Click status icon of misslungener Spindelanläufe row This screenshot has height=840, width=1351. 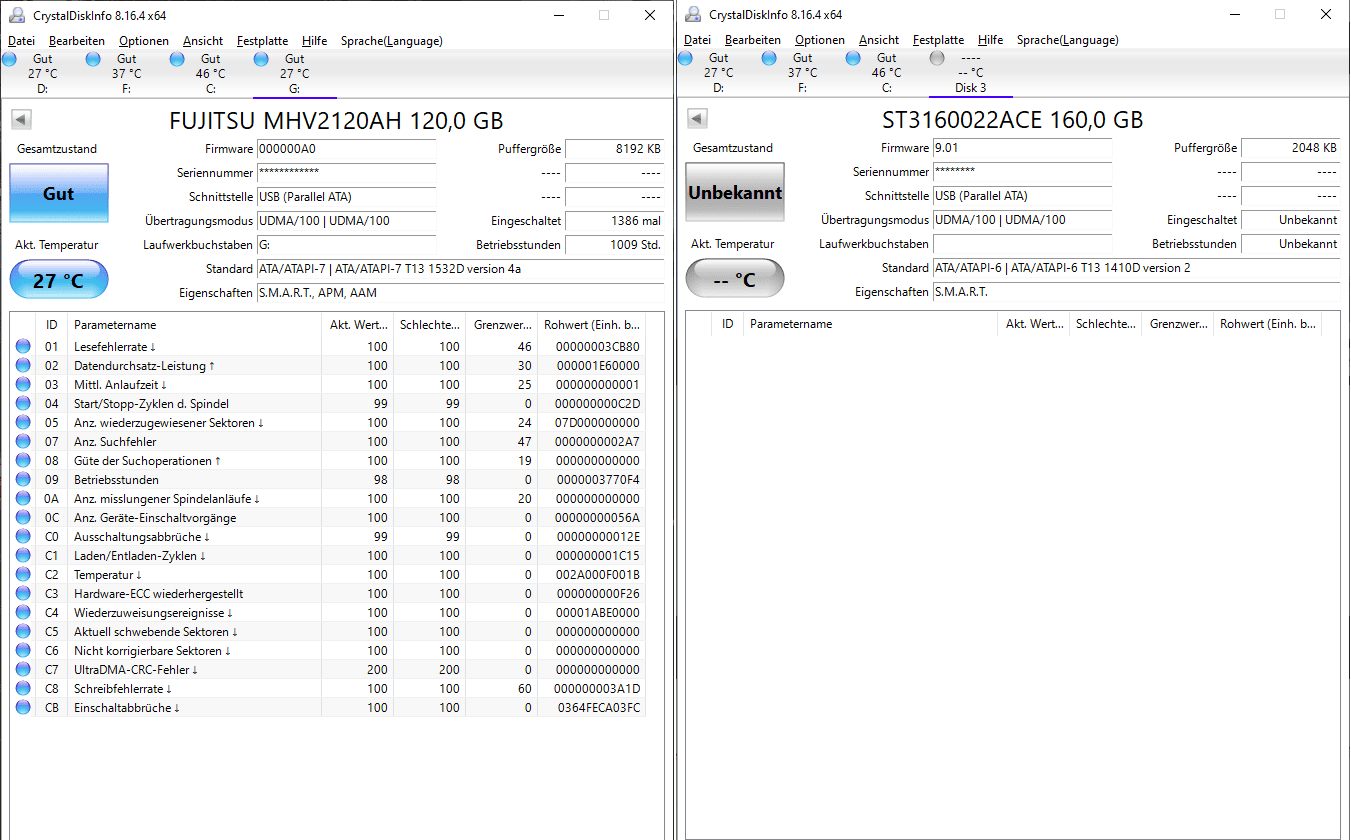tap(23, 499)
